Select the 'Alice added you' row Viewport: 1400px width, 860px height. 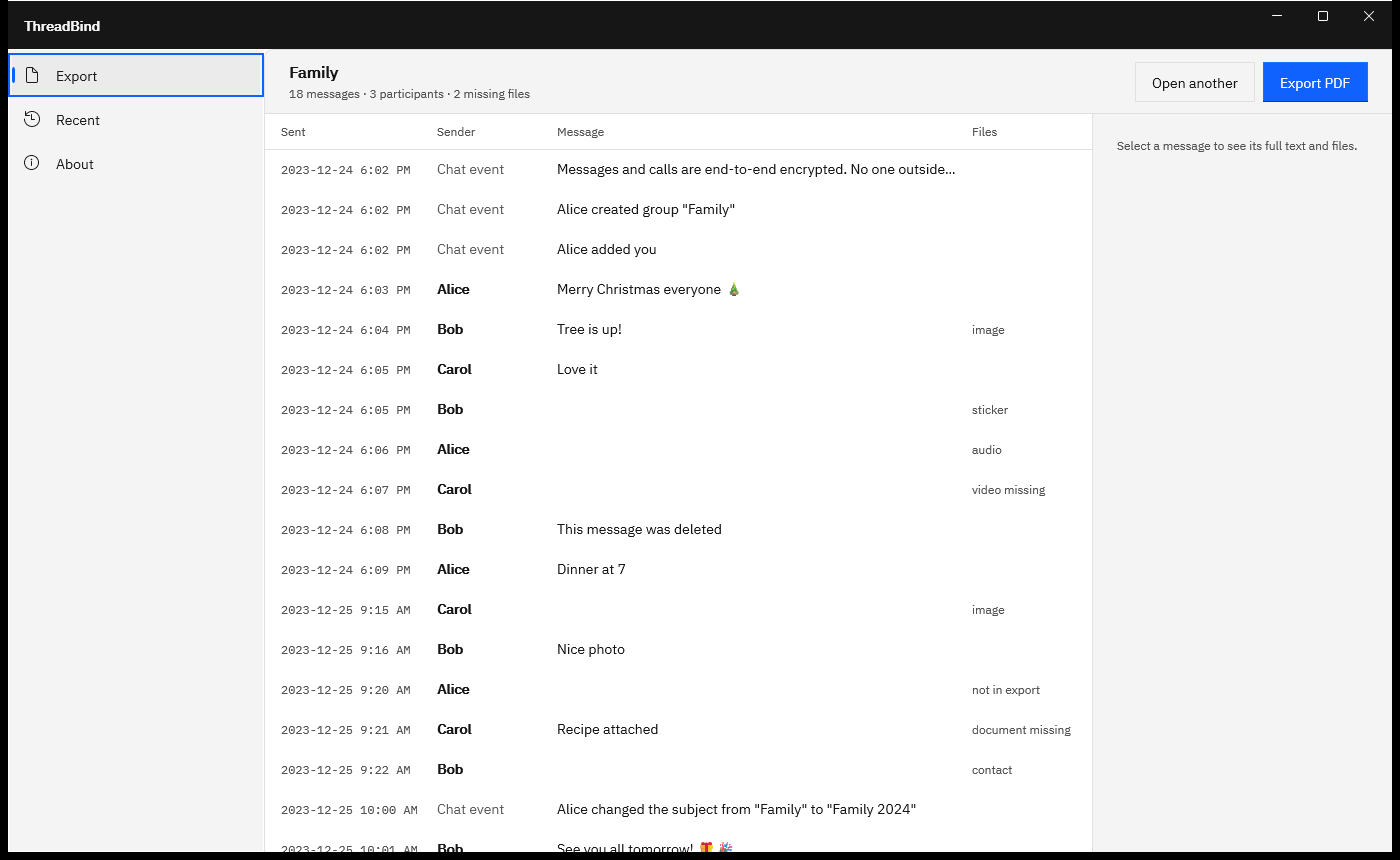(678, 250)
